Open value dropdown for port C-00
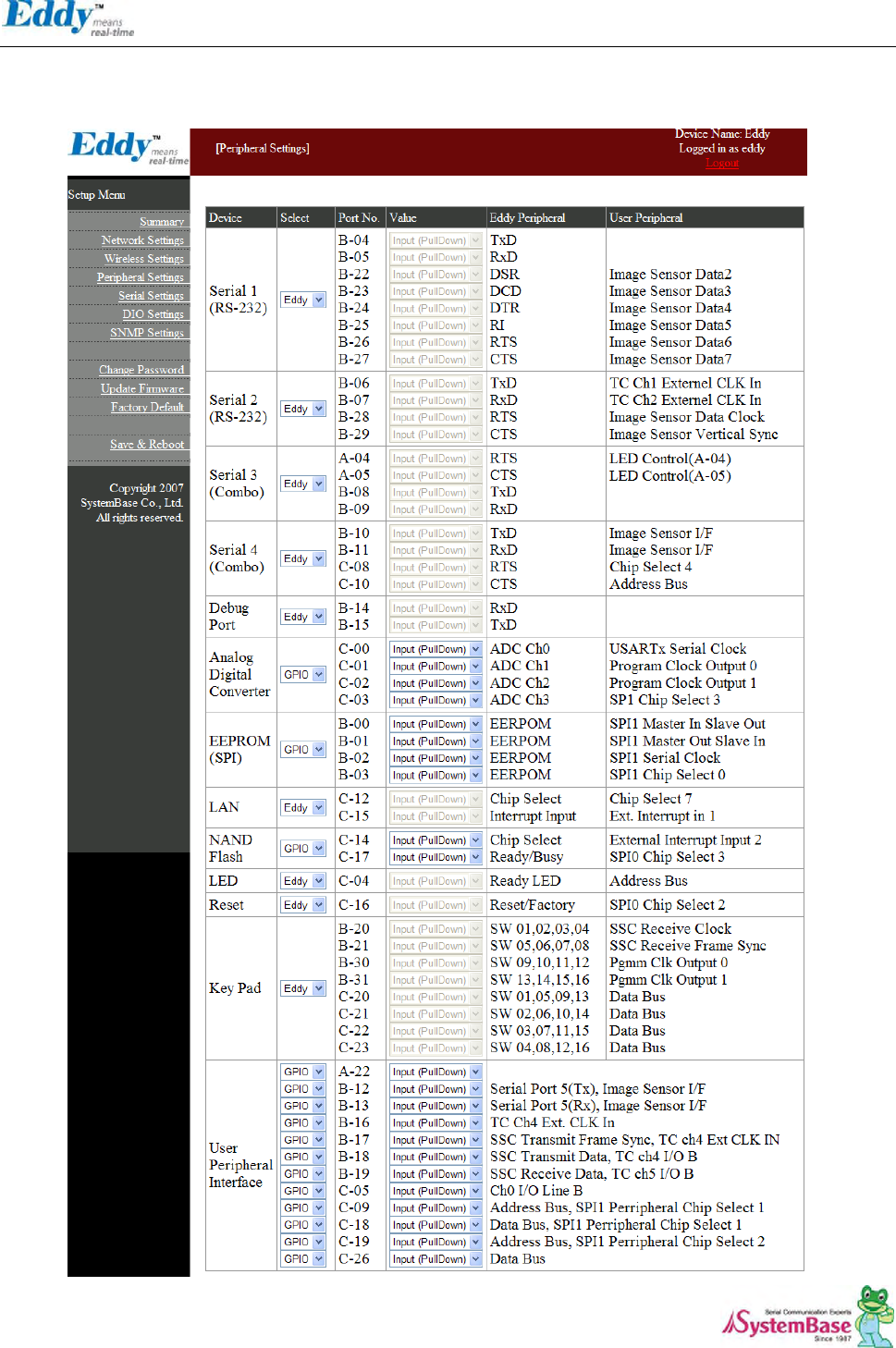 coord(436,649)
